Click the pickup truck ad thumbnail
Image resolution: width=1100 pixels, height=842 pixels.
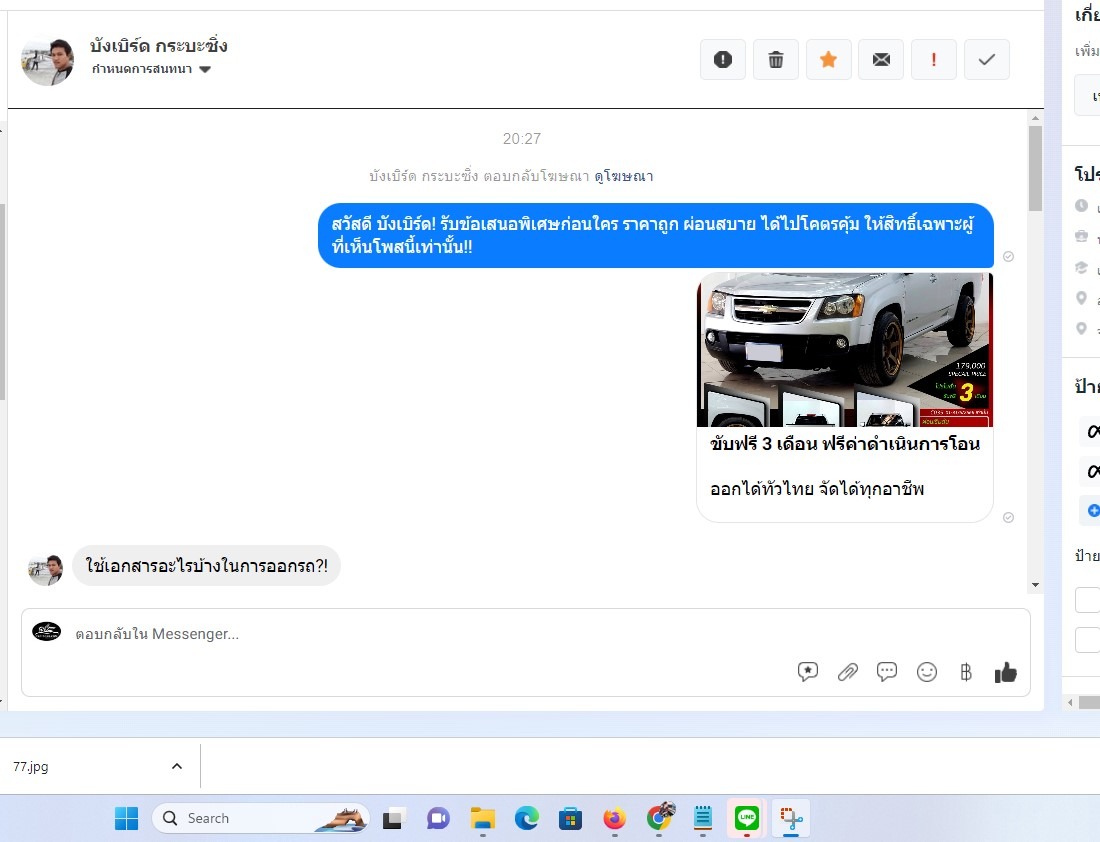845,349
